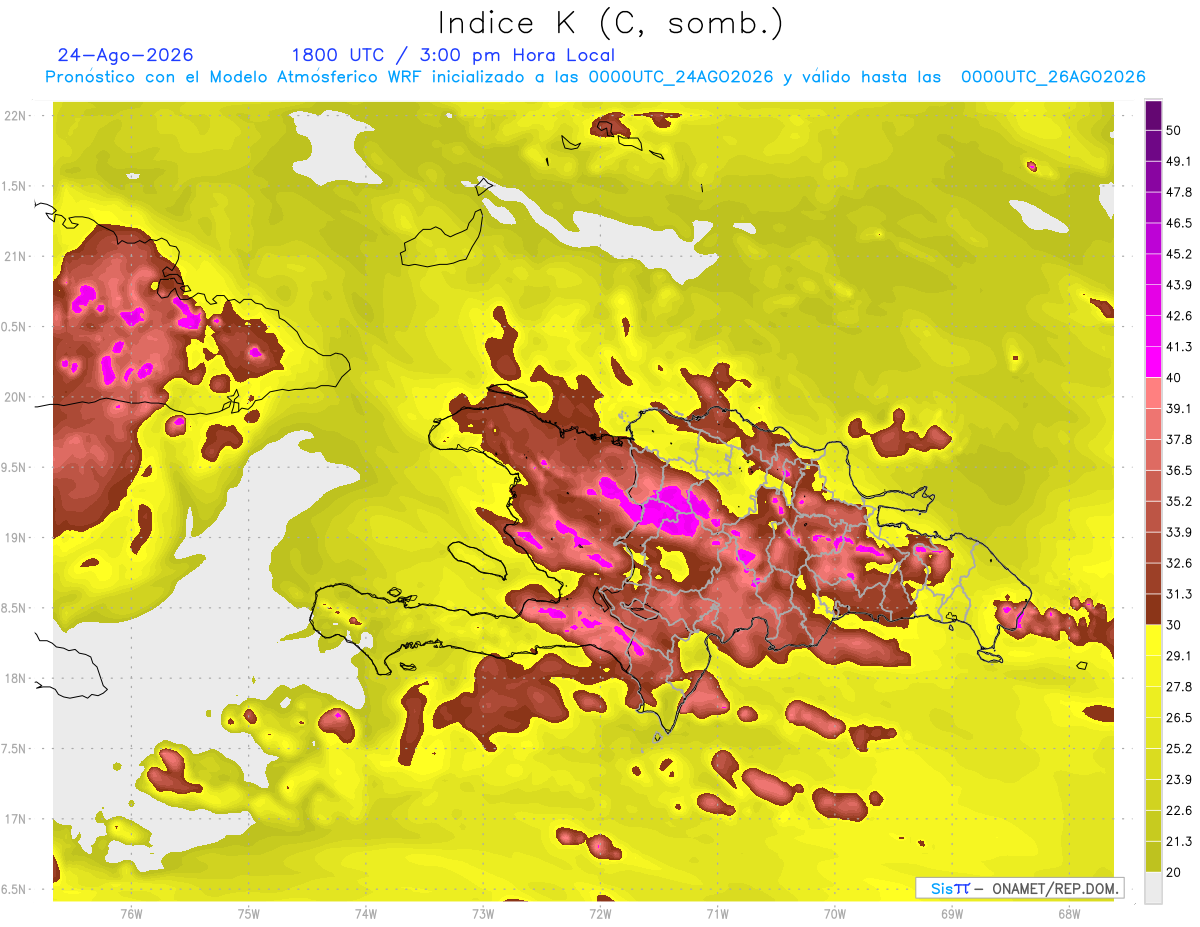The height and width of the screenshot is (927, 1200).
Task: Select the date label "24-Ago-2026"
Action: tap(126, 55)
